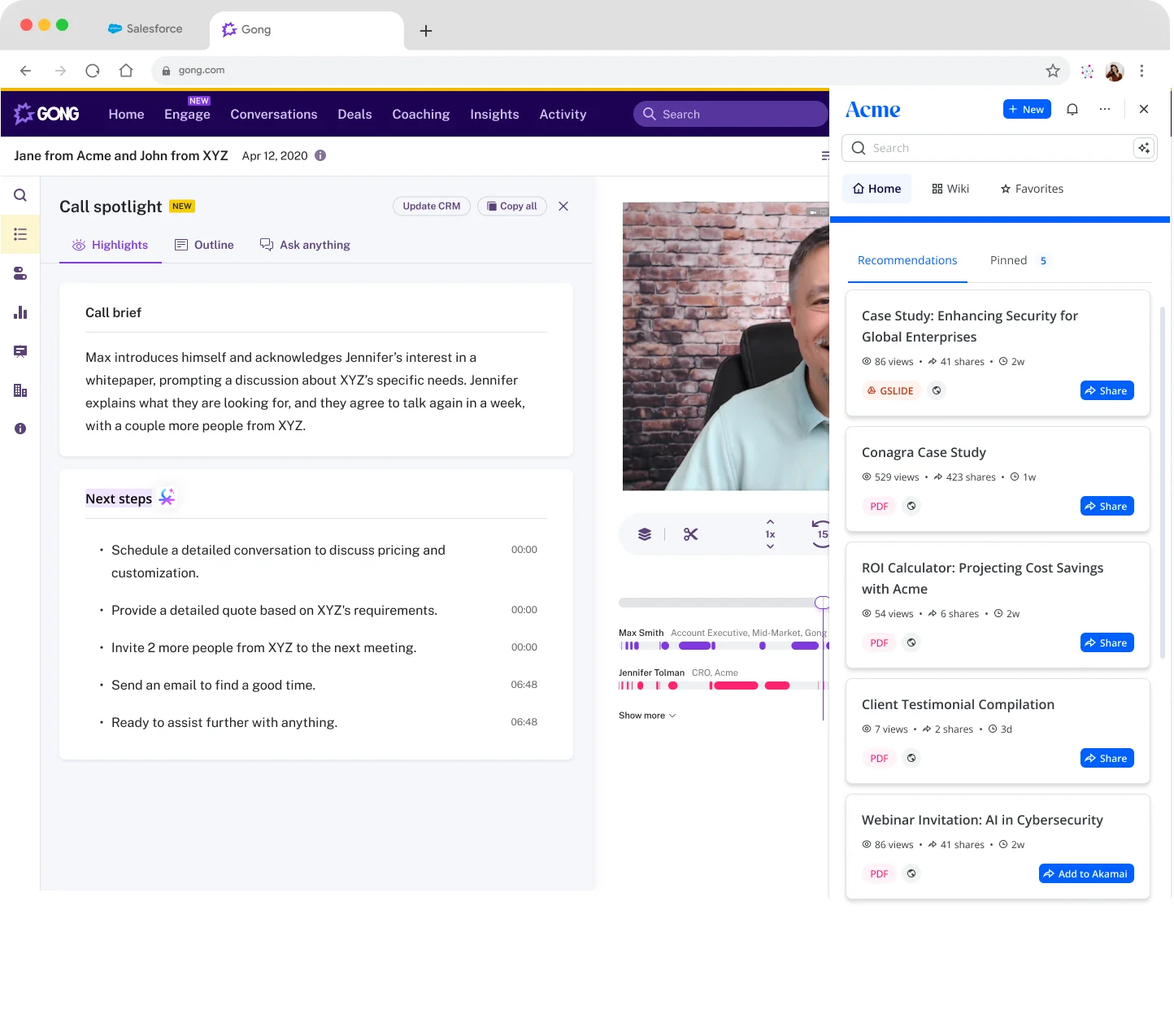Share the Conagra Case Study
The width and height of the screenshot is (1174, 1036).
1107,506
